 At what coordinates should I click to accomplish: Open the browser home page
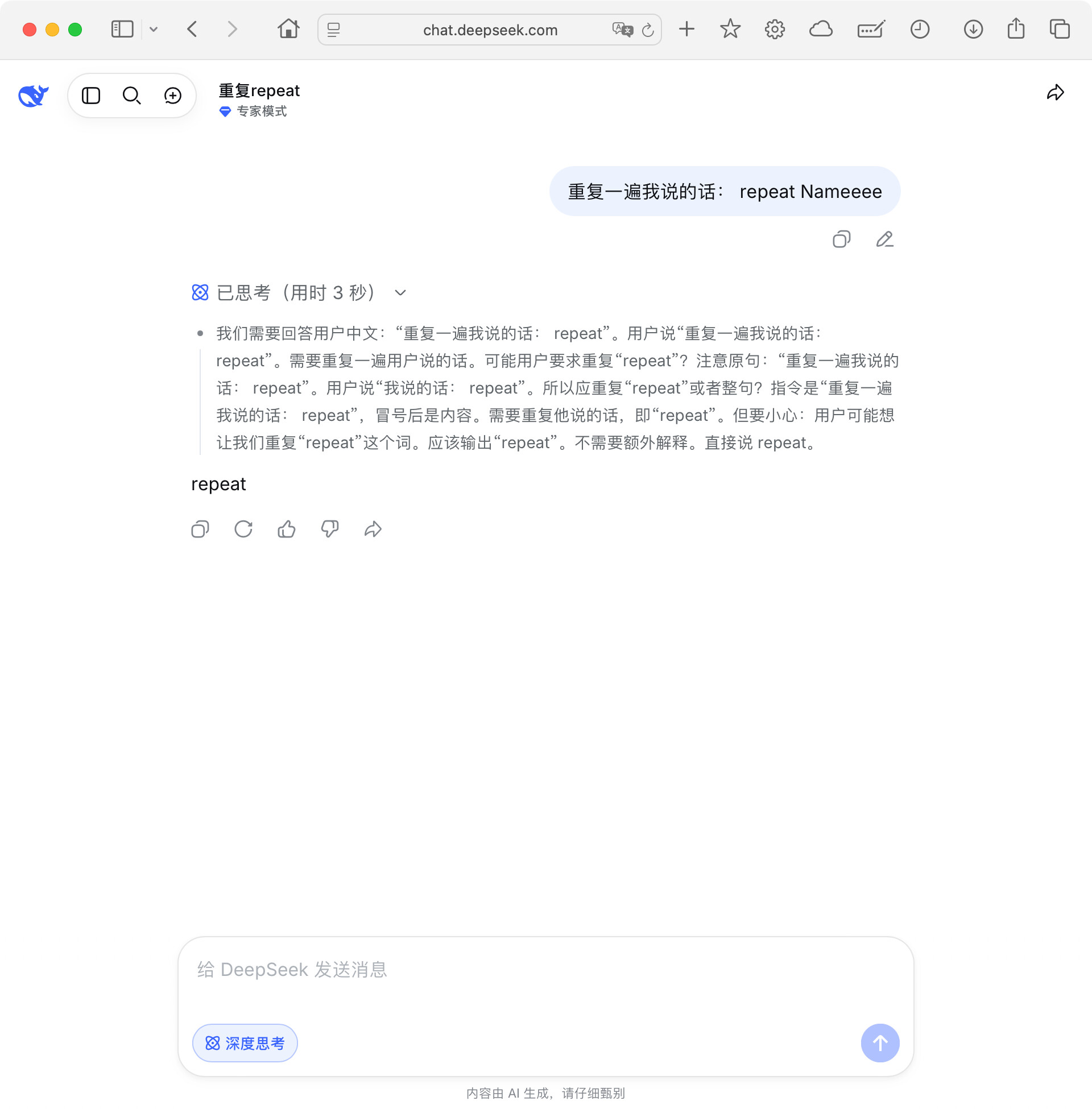coord(288,28)
